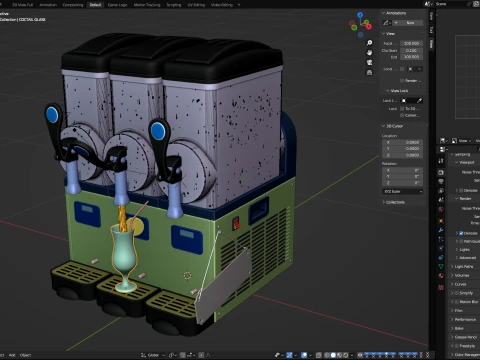Open the Output properties printer icon
Image resolution: width=480 pixels, height=360 pixels.
[441, 181]
